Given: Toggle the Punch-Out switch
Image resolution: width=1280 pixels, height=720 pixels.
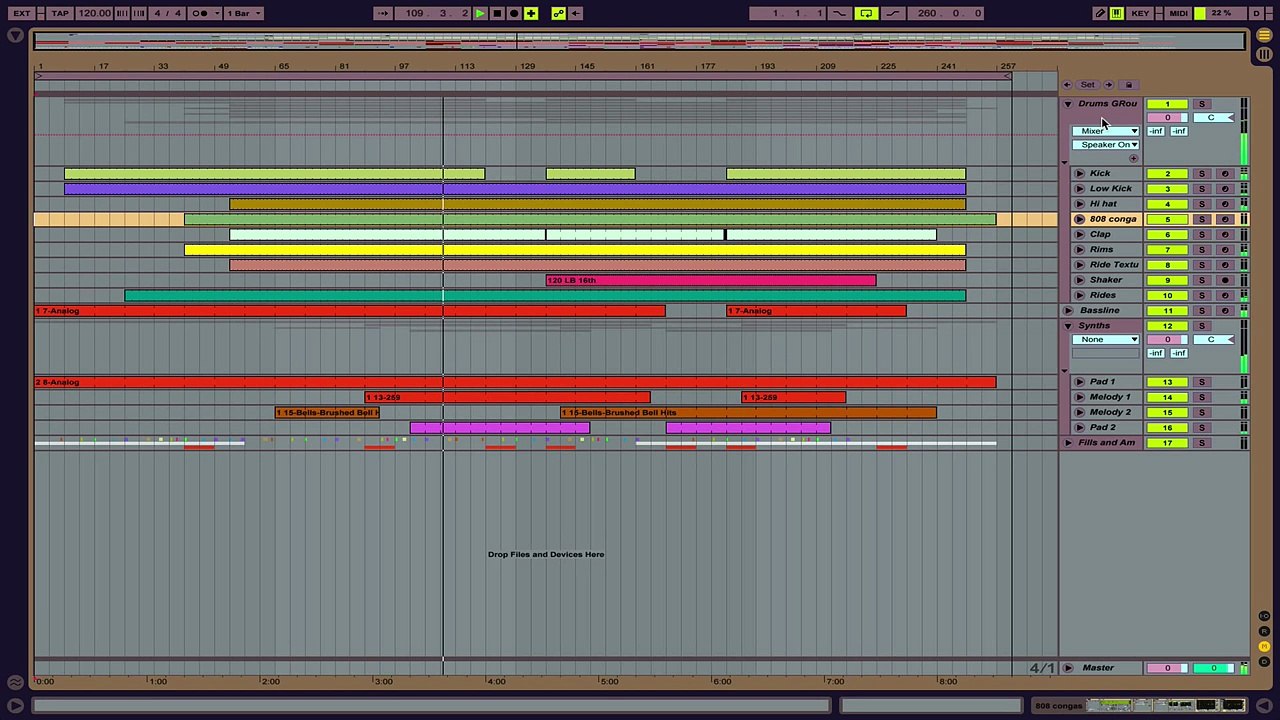Looking at the screenshot, I should point(892,13).
